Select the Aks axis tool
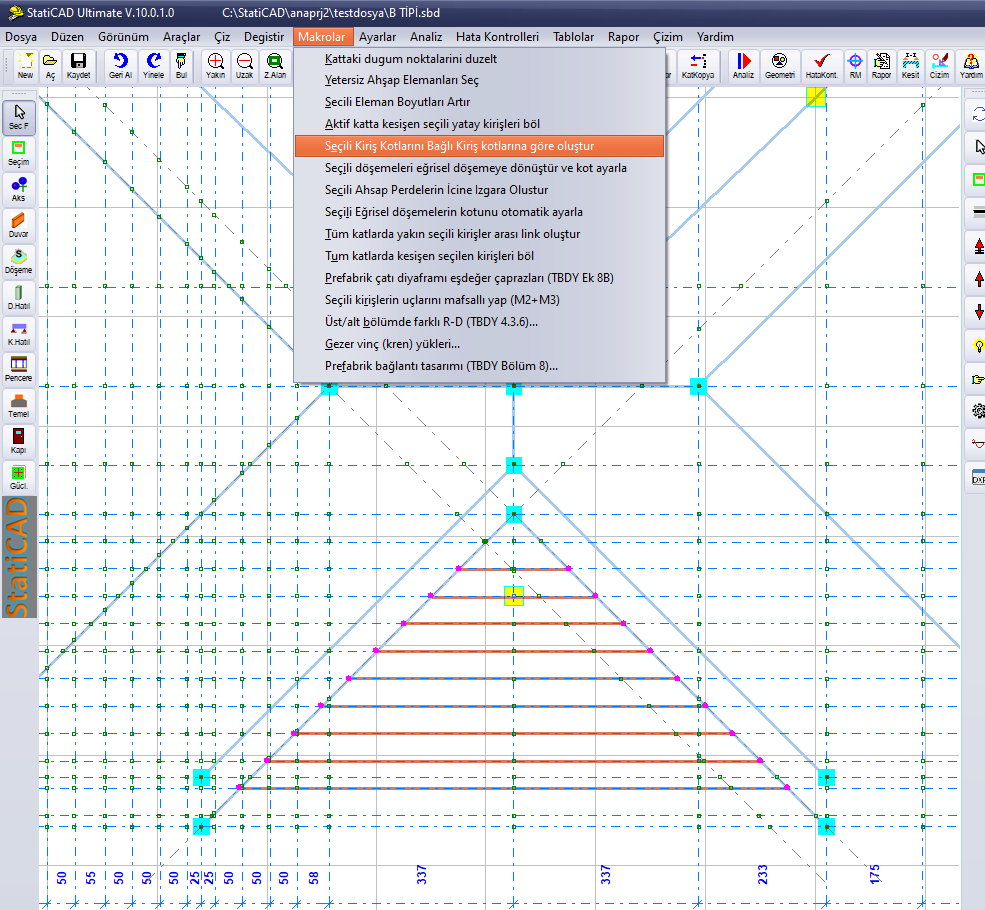 point(19,190)
